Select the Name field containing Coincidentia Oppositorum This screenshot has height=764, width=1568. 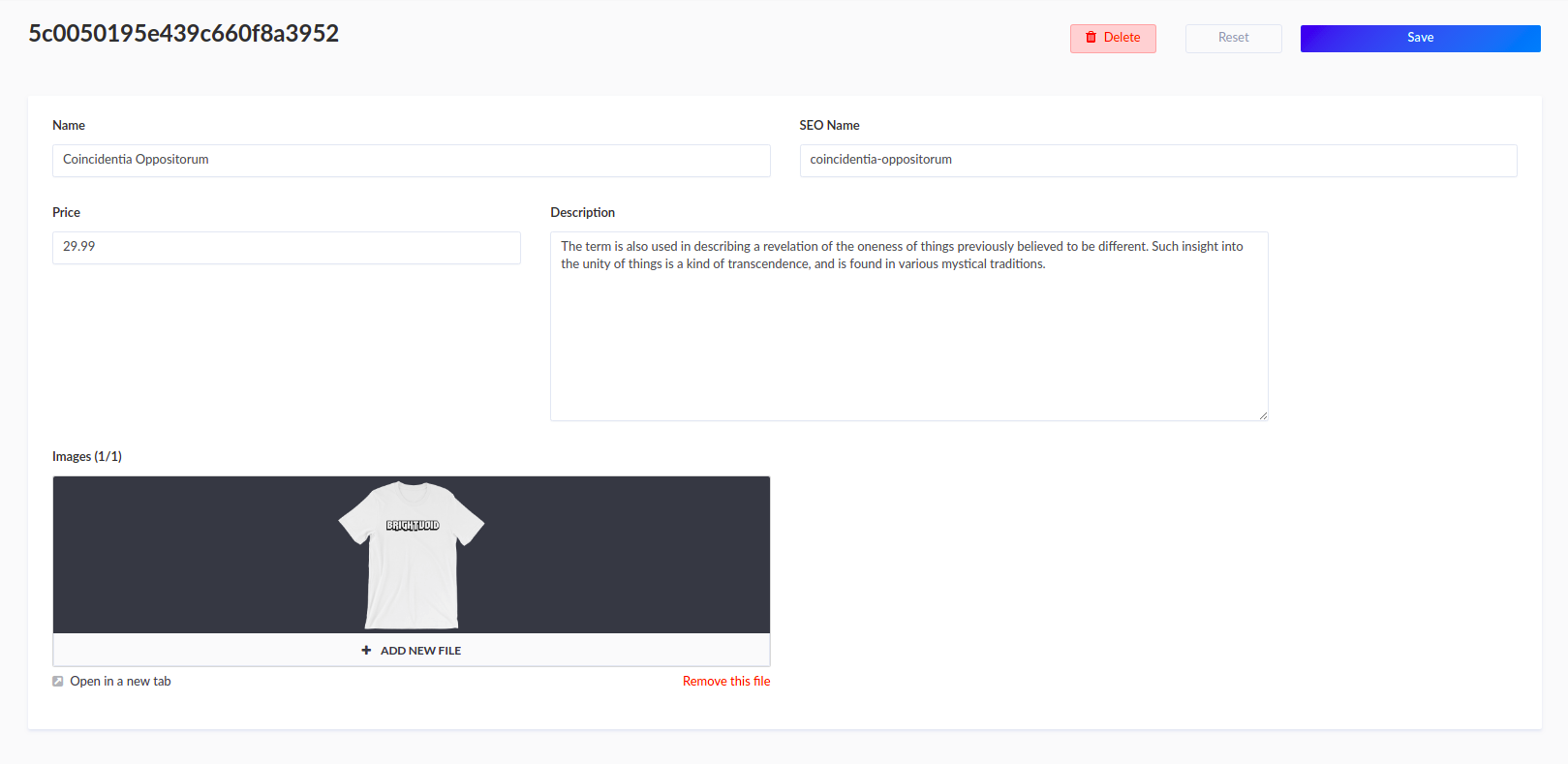[x=411, y=160]
